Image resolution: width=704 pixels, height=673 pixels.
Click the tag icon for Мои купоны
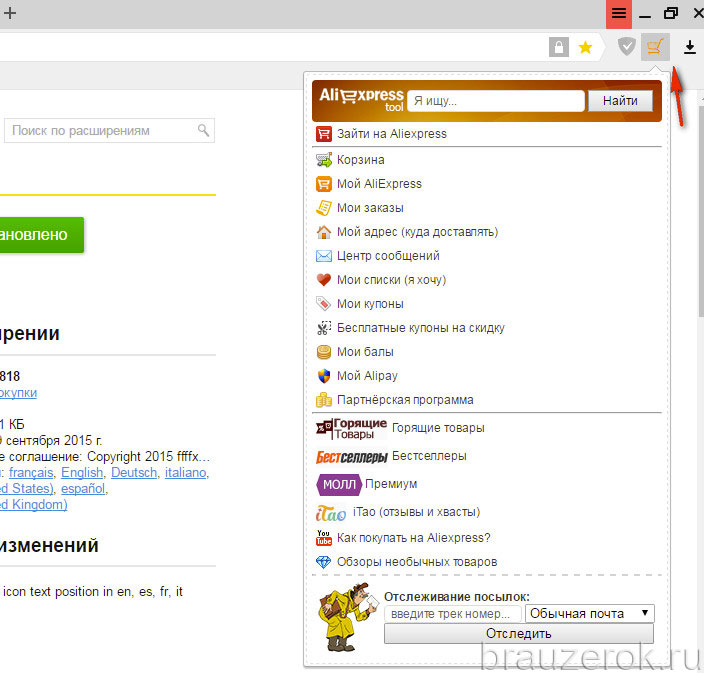pos(323,304)
